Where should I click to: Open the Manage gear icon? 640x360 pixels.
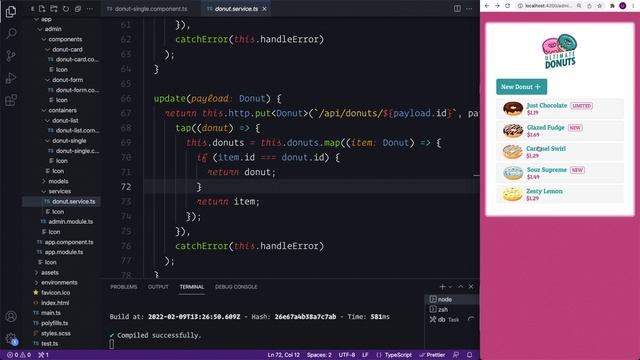coord(11,338)
